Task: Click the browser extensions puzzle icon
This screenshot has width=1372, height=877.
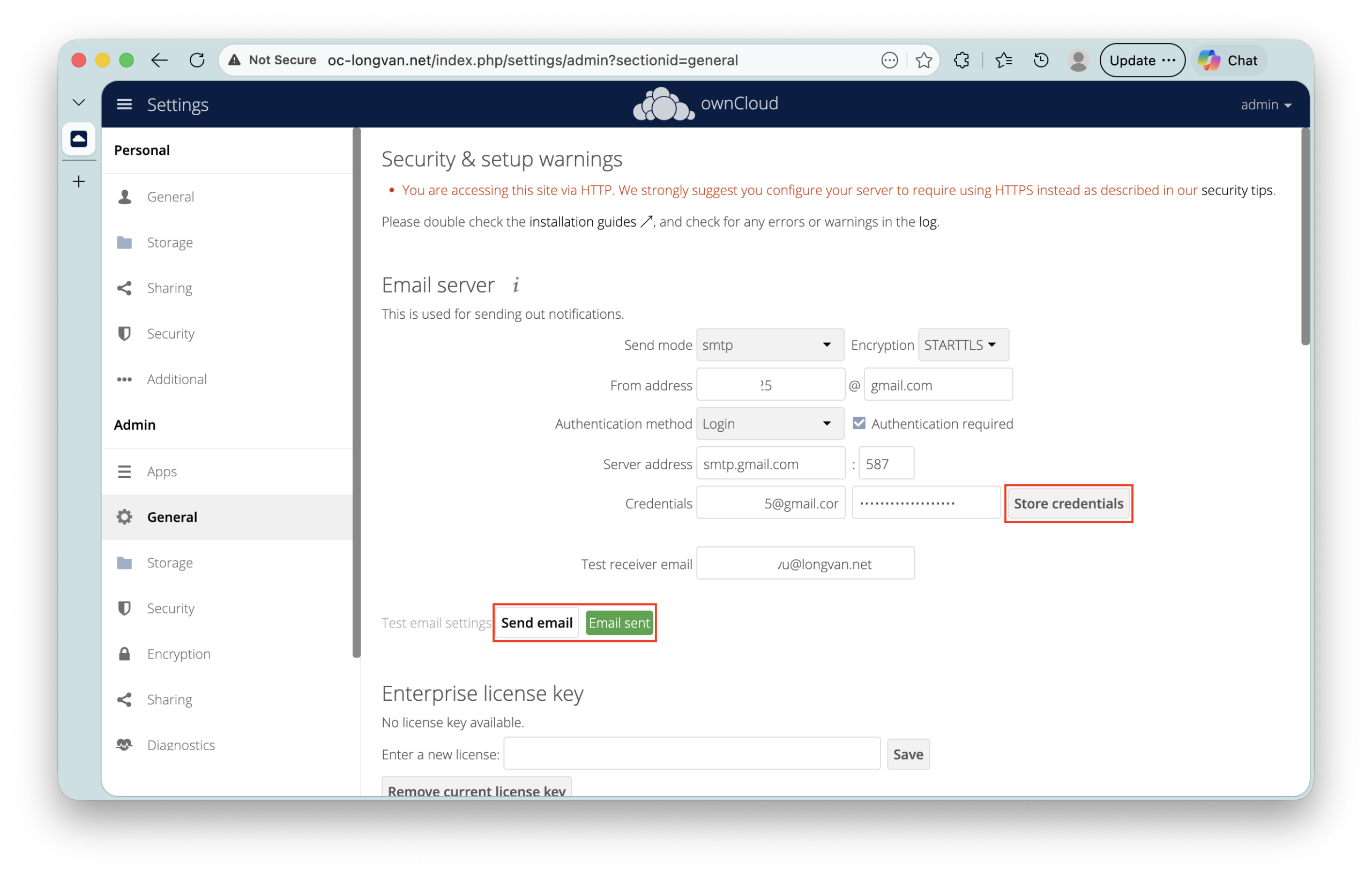Action: click(x=961, y=61)
